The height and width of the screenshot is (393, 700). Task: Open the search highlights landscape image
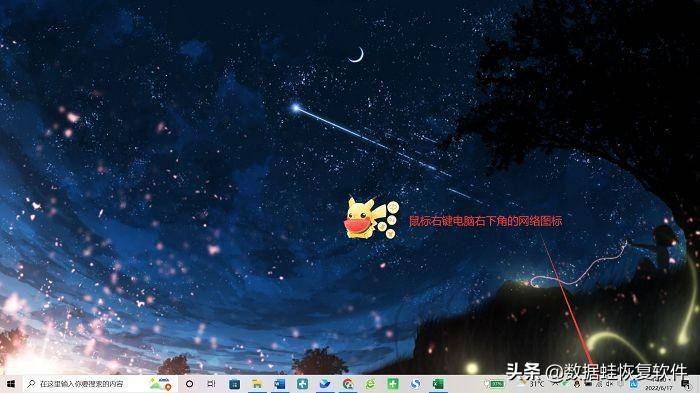click(160, 384)
